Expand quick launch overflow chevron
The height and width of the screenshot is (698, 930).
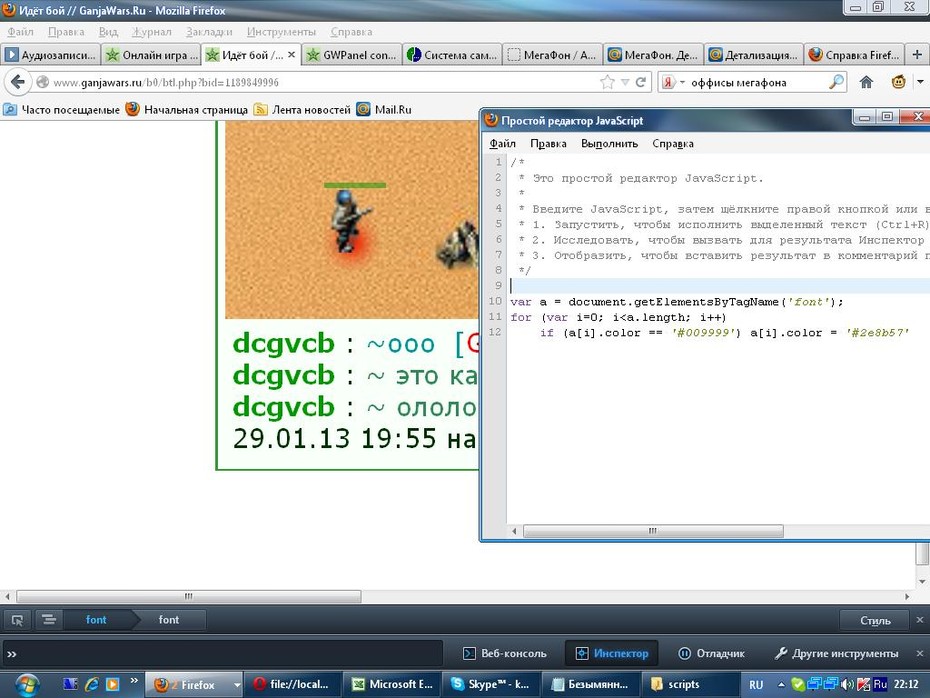(x=134, y=681)
